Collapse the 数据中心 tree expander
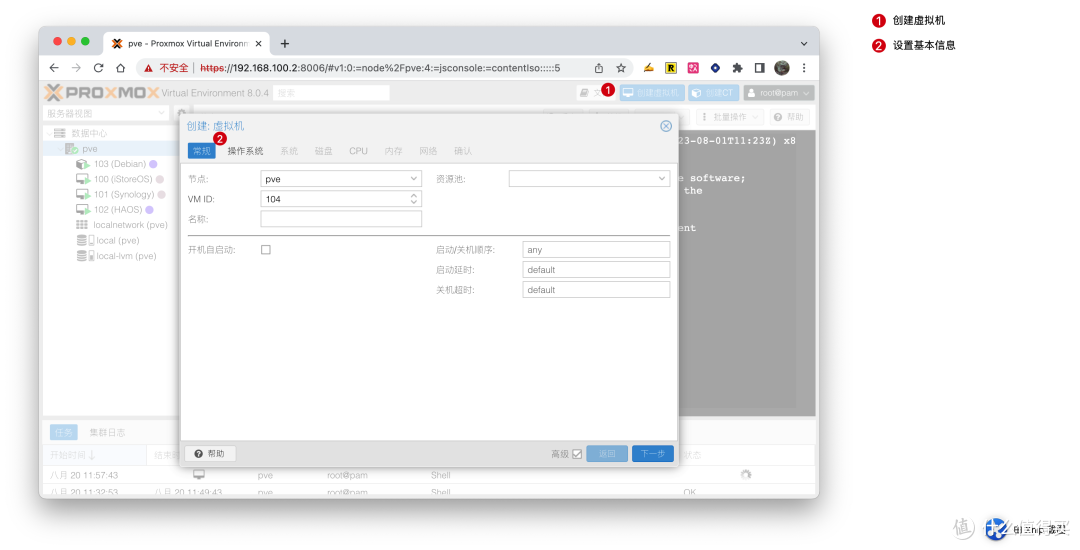This screenshot has height=550, width=1080. [x=48, y=133]
